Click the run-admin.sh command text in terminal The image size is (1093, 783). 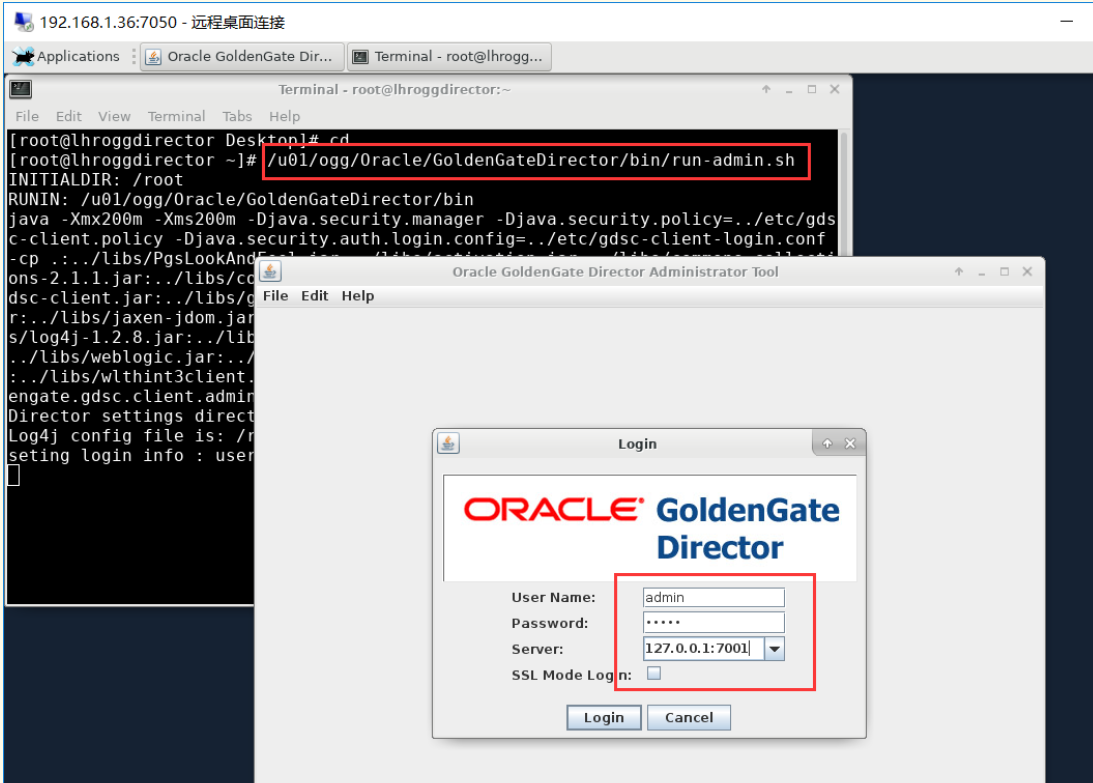coord(531,160)
